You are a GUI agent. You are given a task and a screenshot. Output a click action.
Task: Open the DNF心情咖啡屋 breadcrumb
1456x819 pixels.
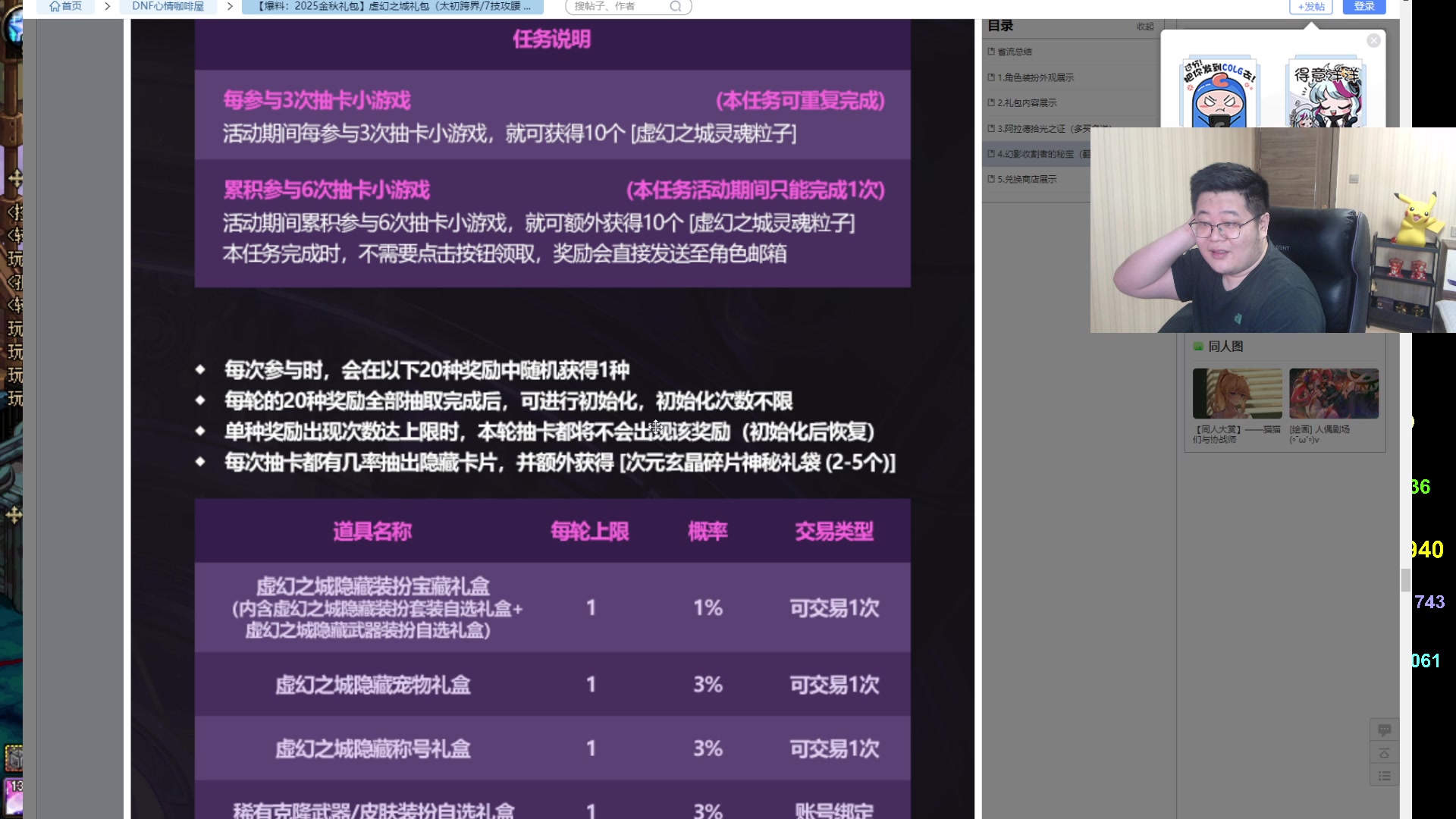point(168,6)
